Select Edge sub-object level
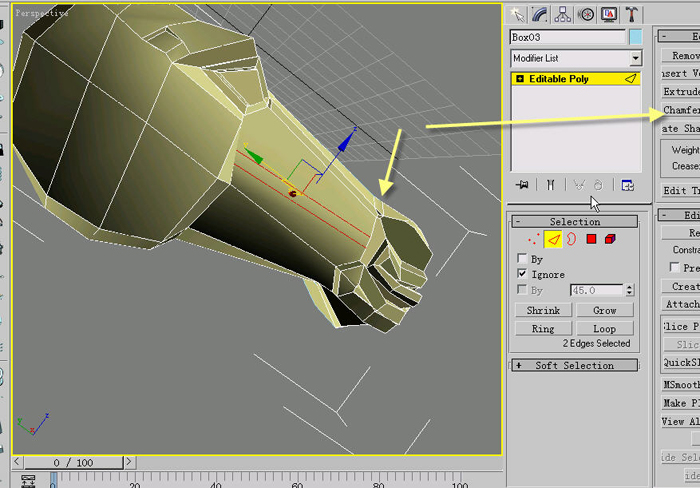The height and width of the screenshot is (488, 700). click(553, 239)
